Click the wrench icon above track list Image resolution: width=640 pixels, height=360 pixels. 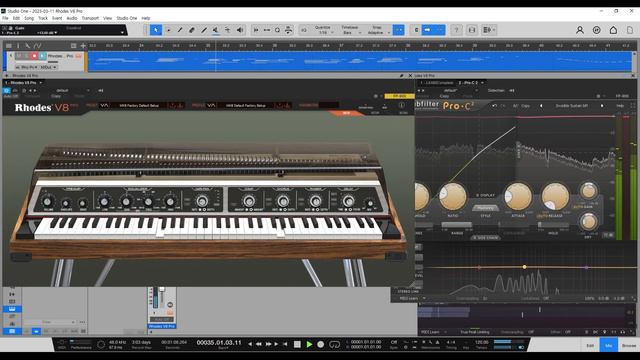click(x=27, y=46)
